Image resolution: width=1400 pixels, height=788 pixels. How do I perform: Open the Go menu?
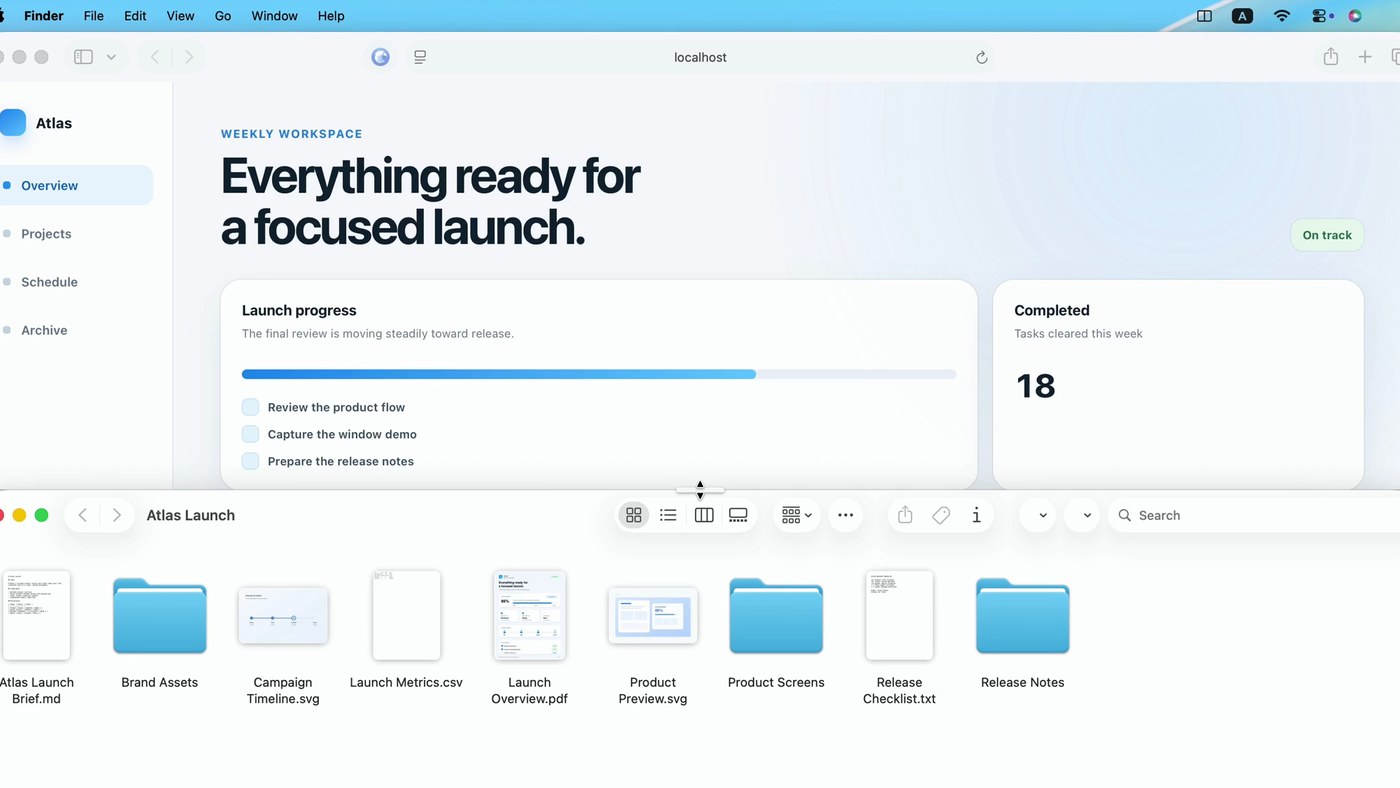tap(223, 16)
